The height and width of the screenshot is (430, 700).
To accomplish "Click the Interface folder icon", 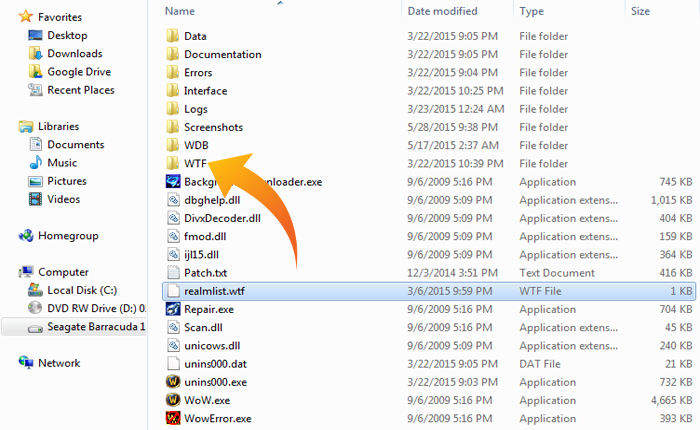I will pos(173,91).
